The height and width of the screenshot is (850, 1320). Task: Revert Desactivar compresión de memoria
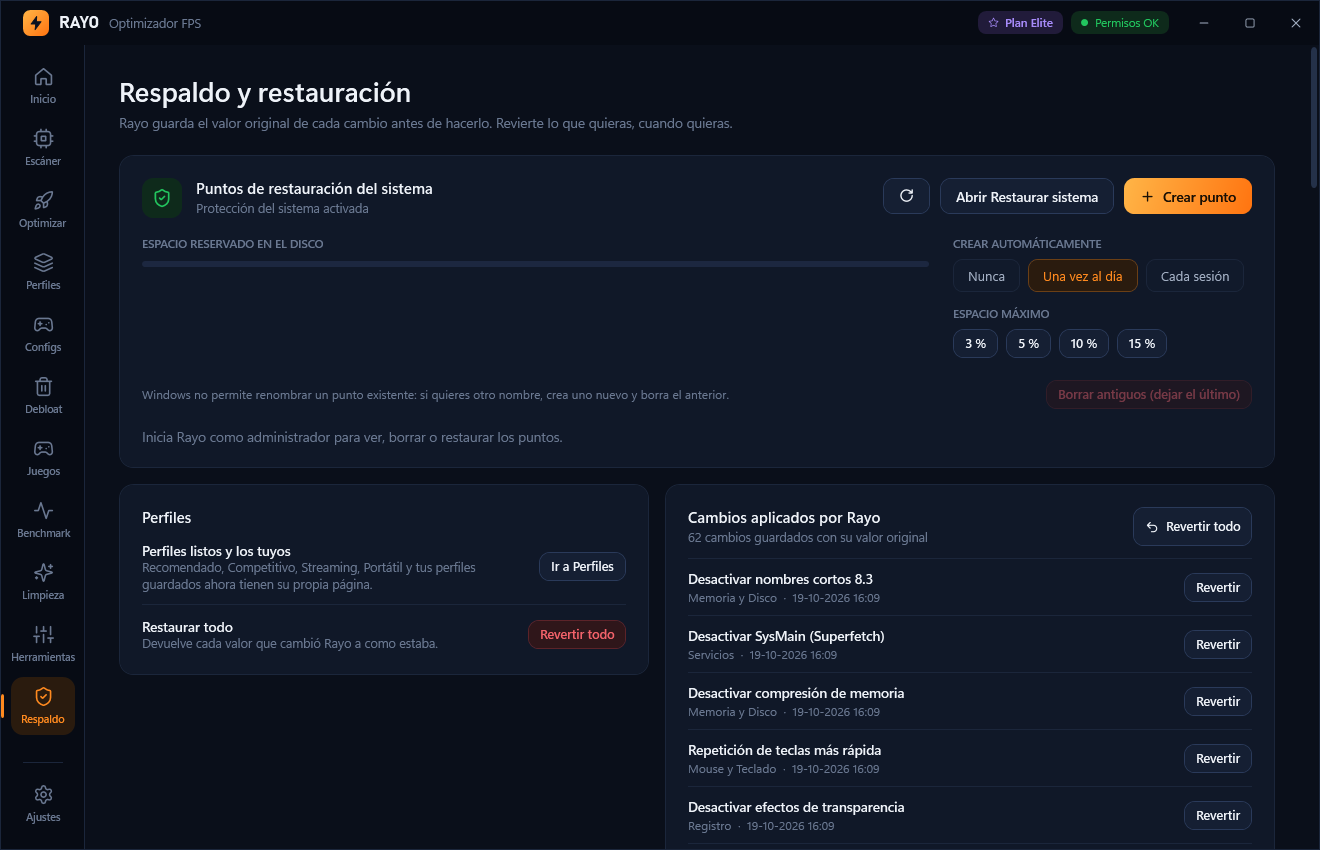coord(1218,701)
